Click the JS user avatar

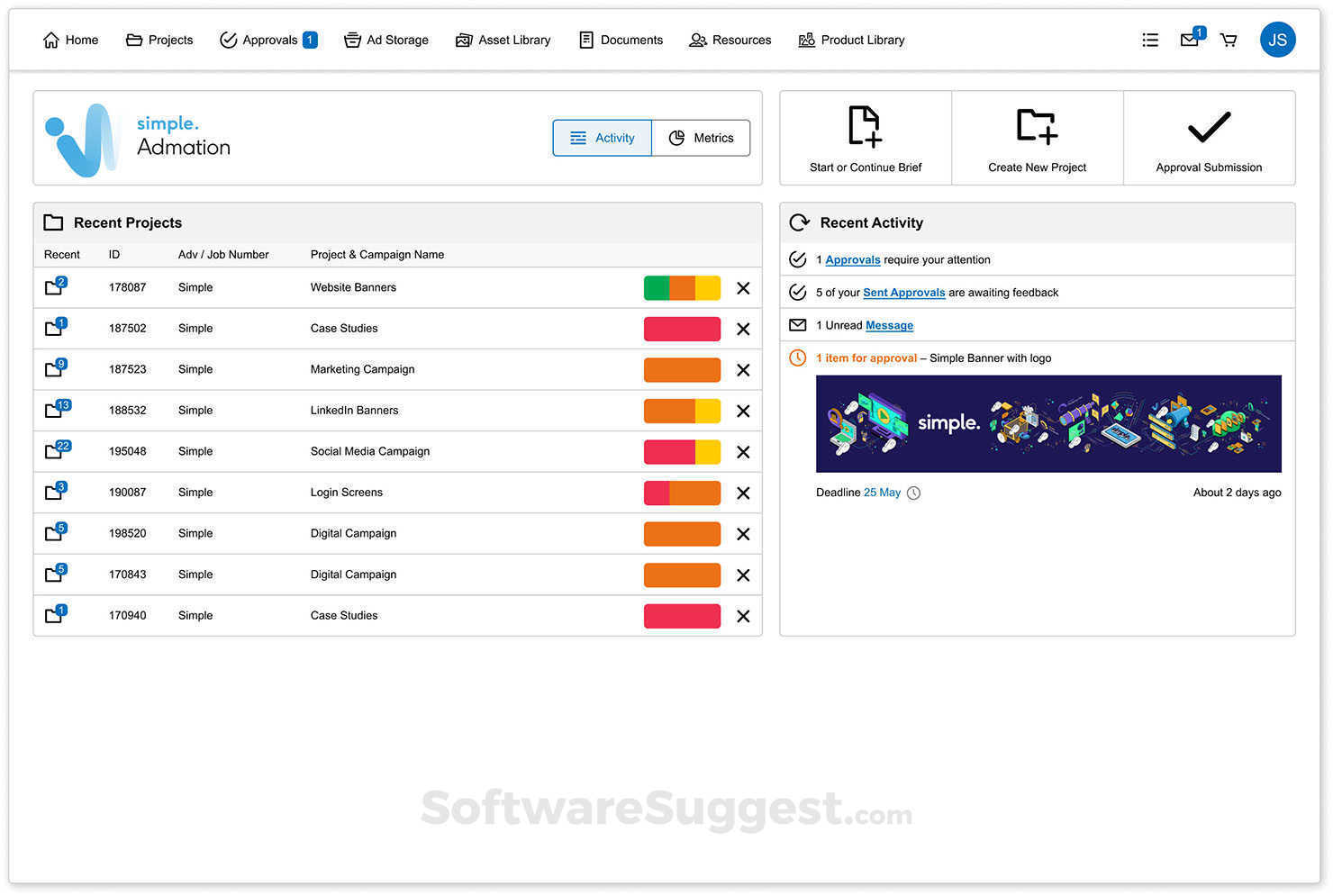[1277, 40]
